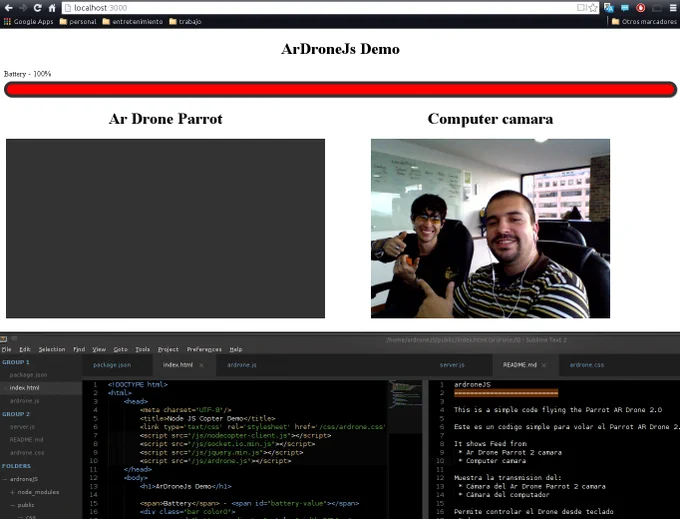Open the browser home page icon
The width and height of the screenshot is (680, 519).
tap(52, 8)
